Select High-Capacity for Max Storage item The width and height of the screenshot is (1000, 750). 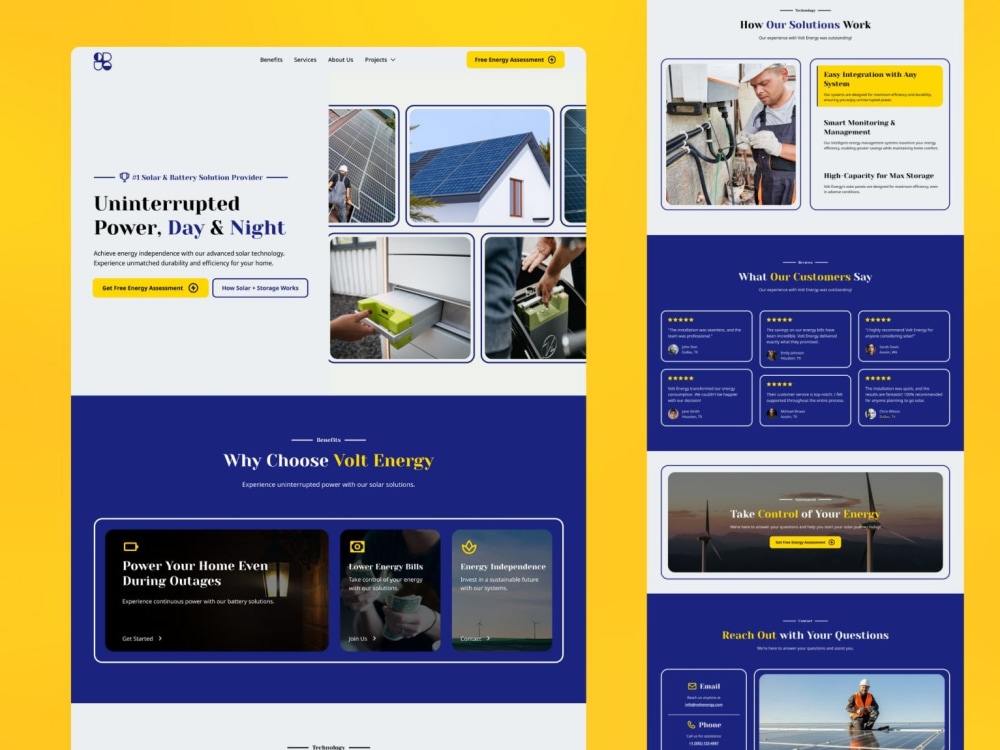click(x=880, y=183)
